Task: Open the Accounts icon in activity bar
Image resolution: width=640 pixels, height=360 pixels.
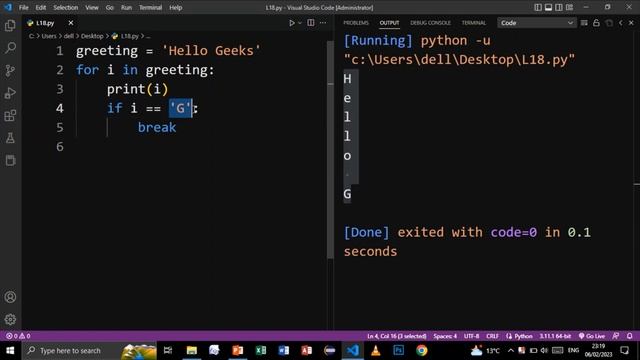Action: (x=10, y=297)
